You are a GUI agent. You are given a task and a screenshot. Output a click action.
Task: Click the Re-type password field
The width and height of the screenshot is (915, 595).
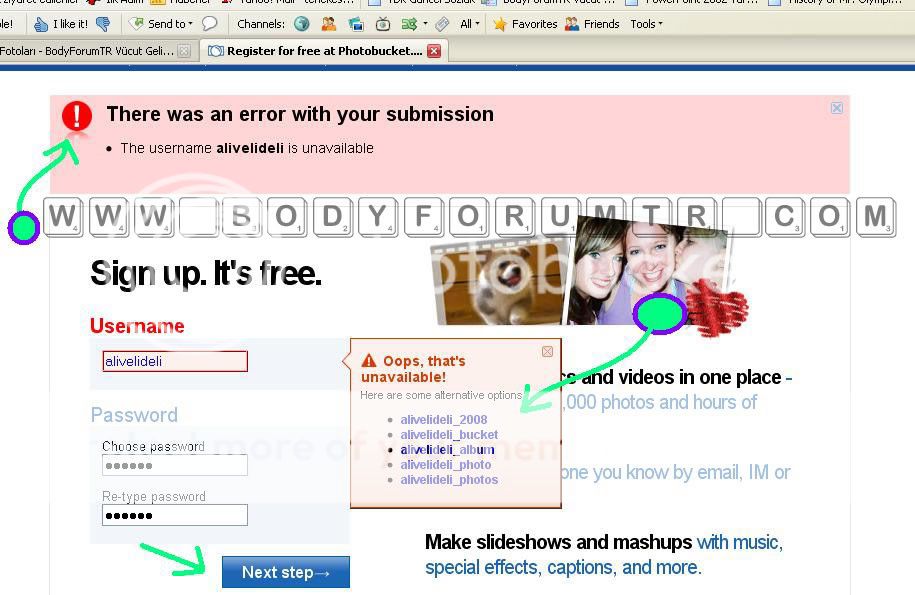[x=175, y=515]
